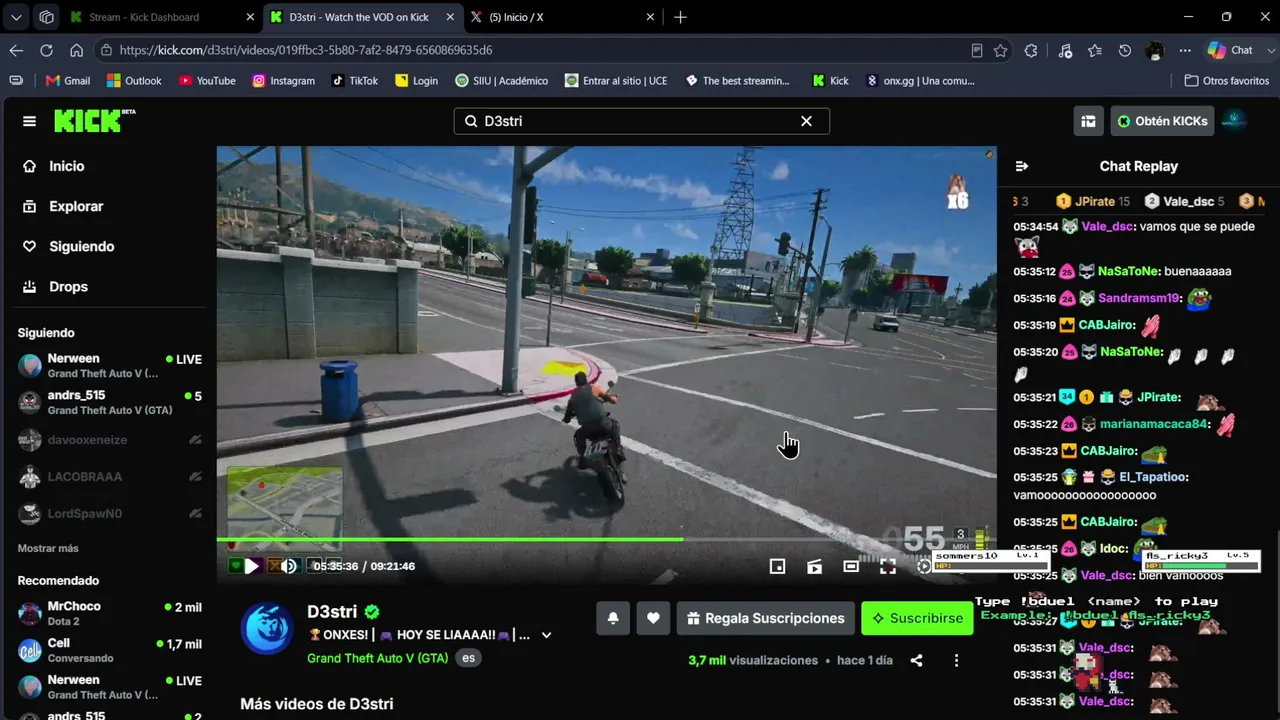This screenshot has height=720, width=1280.
Task: Click the address bar URL
Action: click(306, 50)
